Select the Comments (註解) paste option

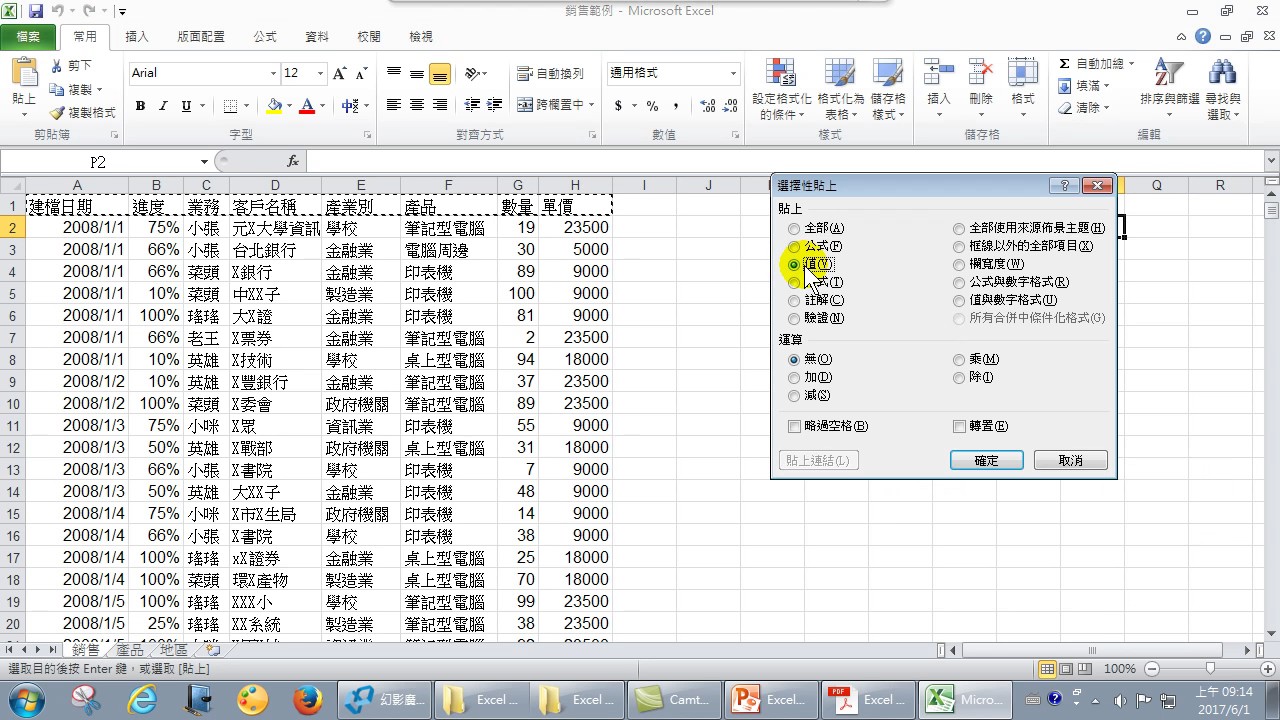(x=794, y=300)
